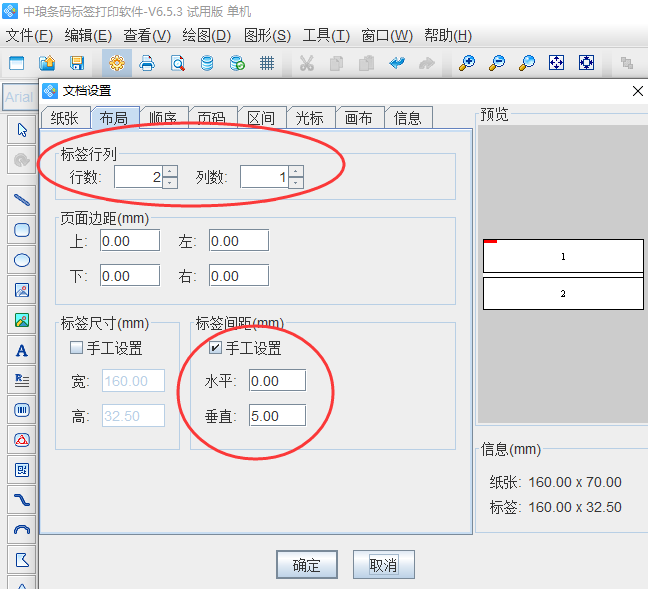Enable manual setting for label size
The image size is (648, 589).
tap(77, 349)
